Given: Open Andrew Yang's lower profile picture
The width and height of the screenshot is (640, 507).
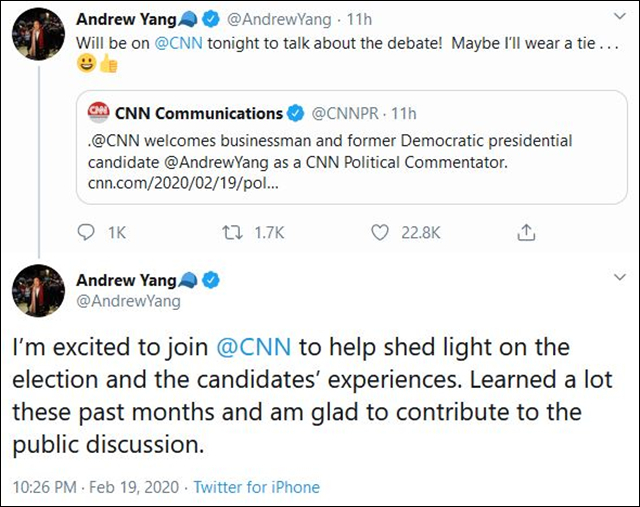Looking at the screenshot, I should 37,289.
